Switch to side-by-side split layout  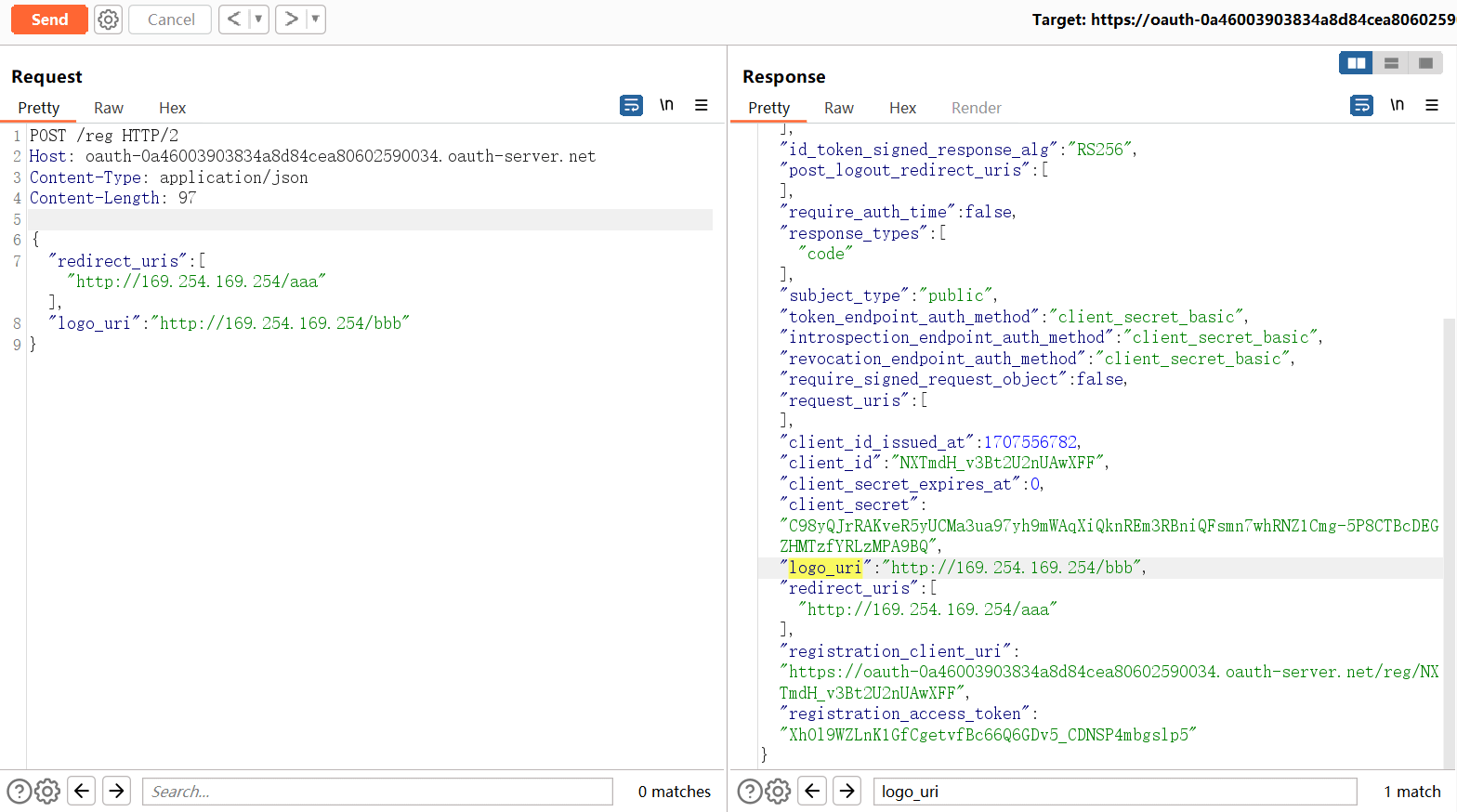1357,63
